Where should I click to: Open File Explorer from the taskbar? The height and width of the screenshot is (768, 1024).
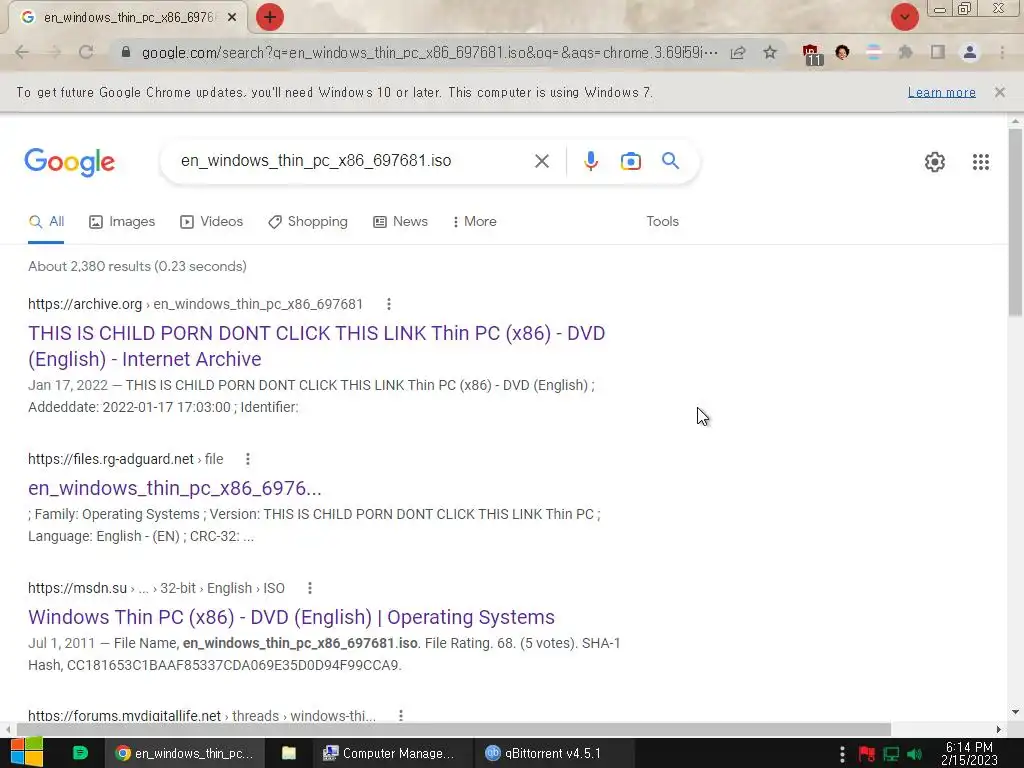point(289,754)
